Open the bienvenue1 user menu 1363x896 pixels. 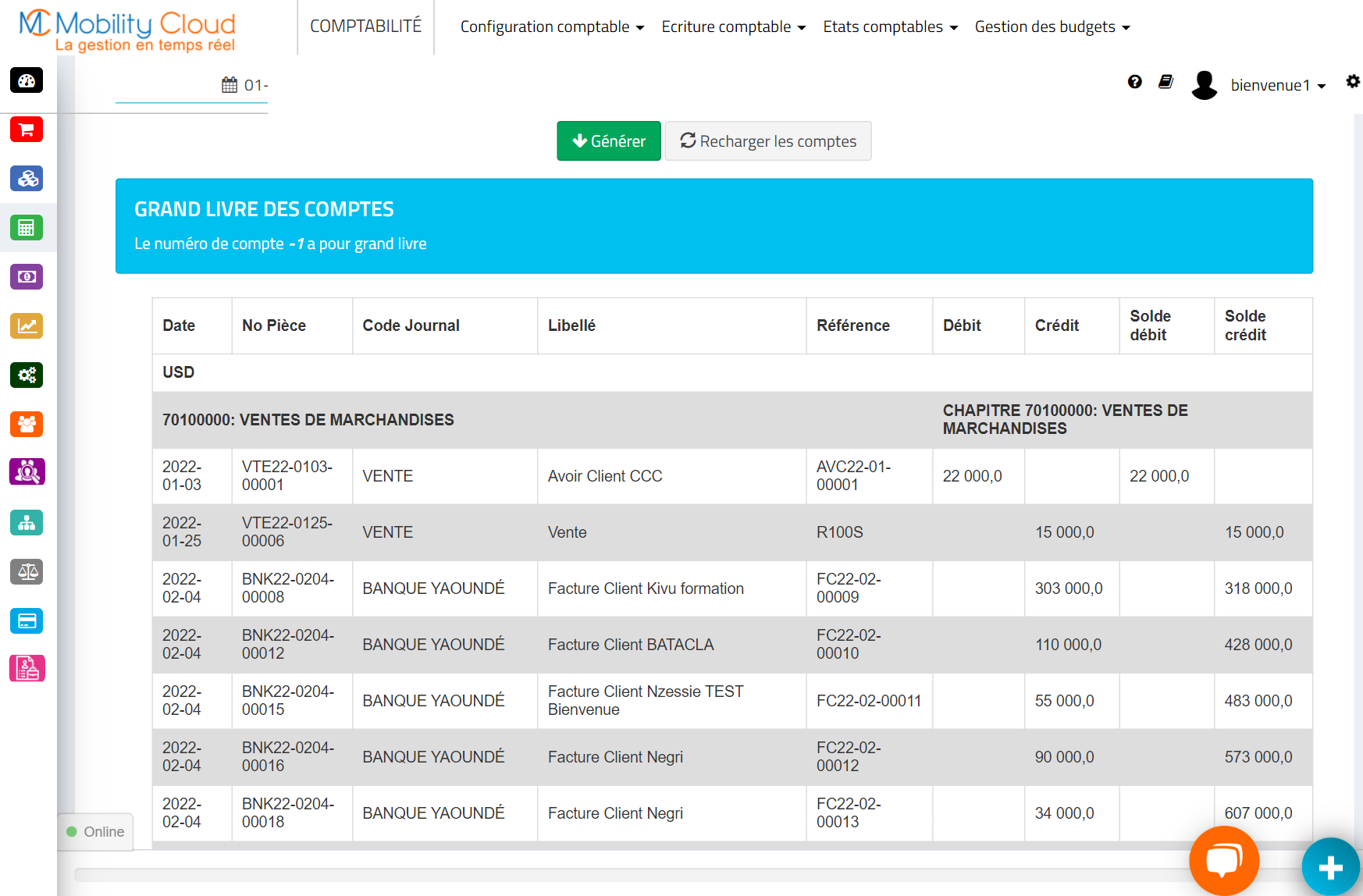[1277, 85]
